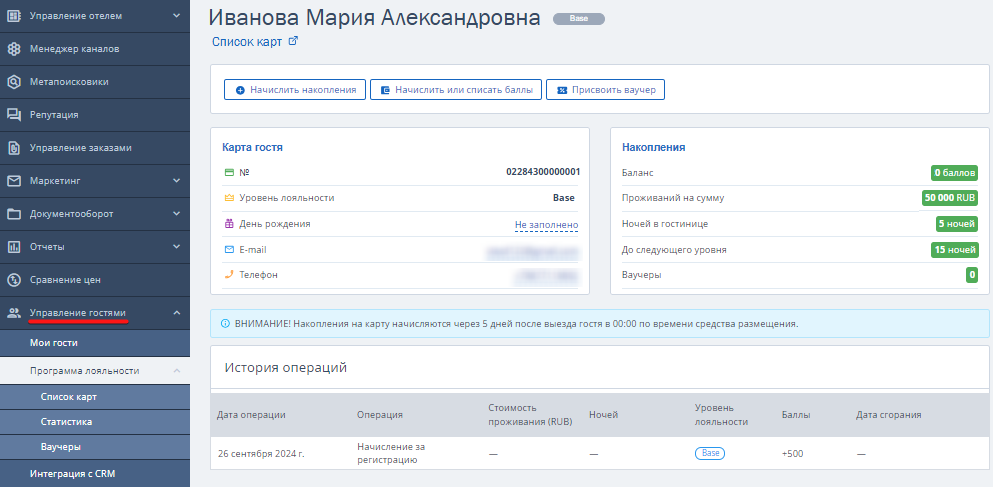Screen dimensions: 993x487
Task: Click the Не заполнено birthday field
Action: (x=546, y=225)
